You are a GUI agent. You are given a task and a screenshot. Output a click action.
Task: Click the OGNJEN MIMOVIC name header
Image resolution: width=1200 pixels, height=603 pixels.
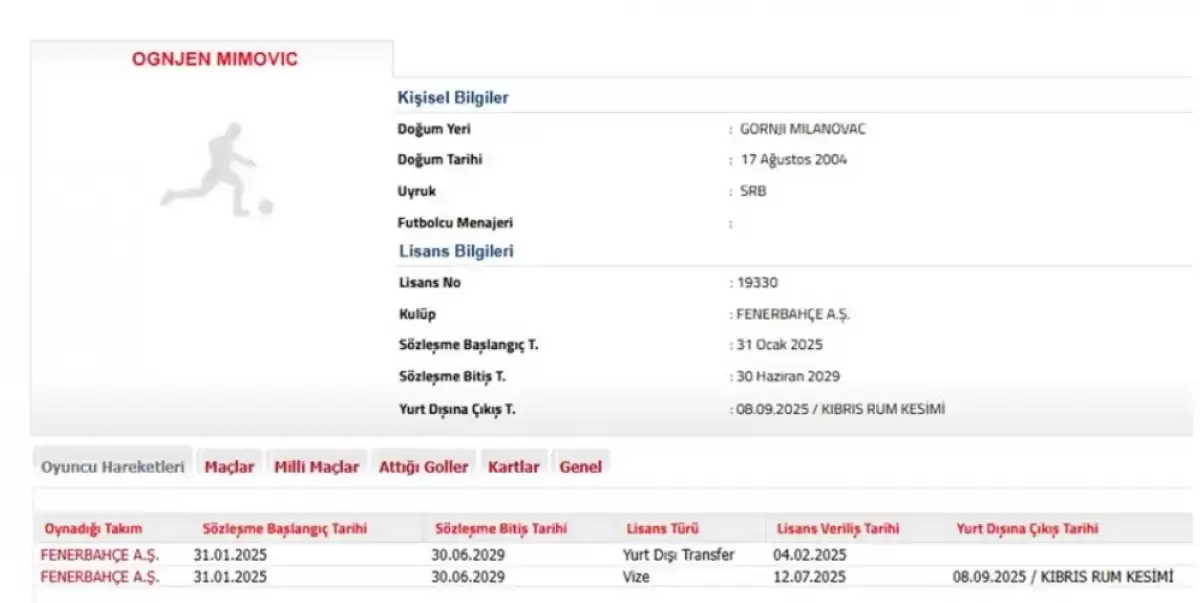[x=214, y=59]
